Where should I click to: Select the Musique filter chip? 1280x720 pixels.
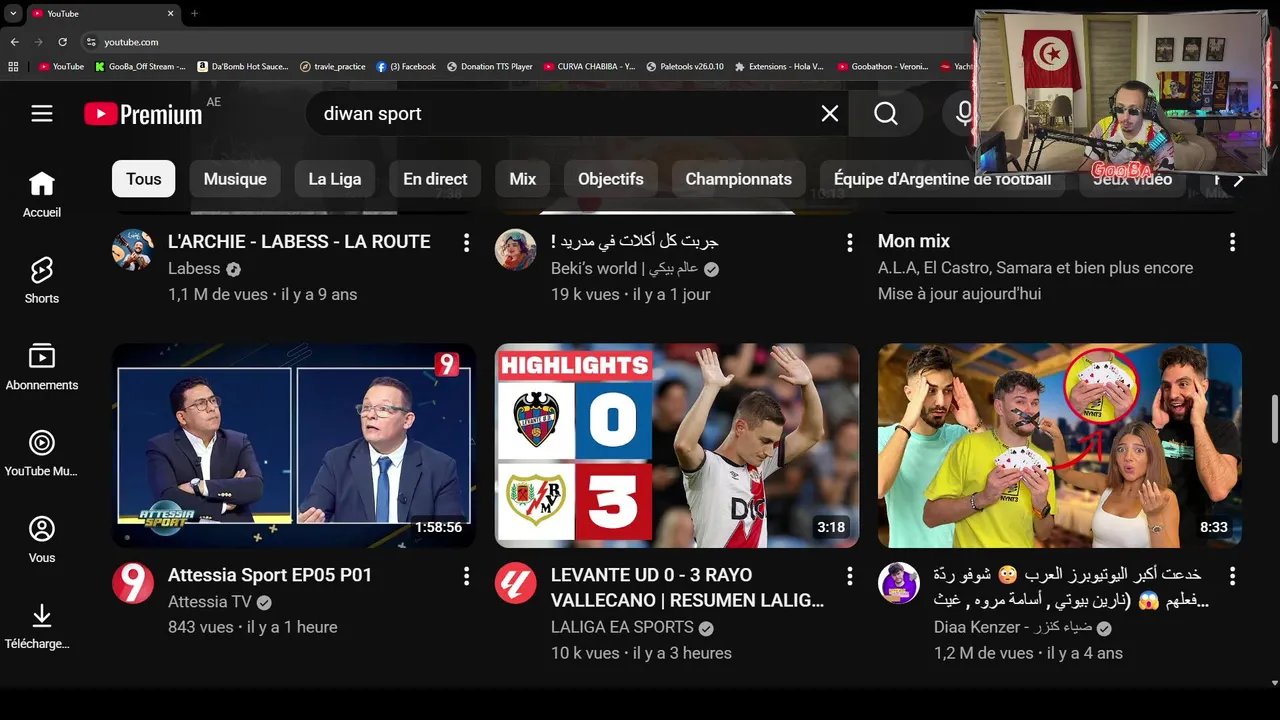click(235, 179)
